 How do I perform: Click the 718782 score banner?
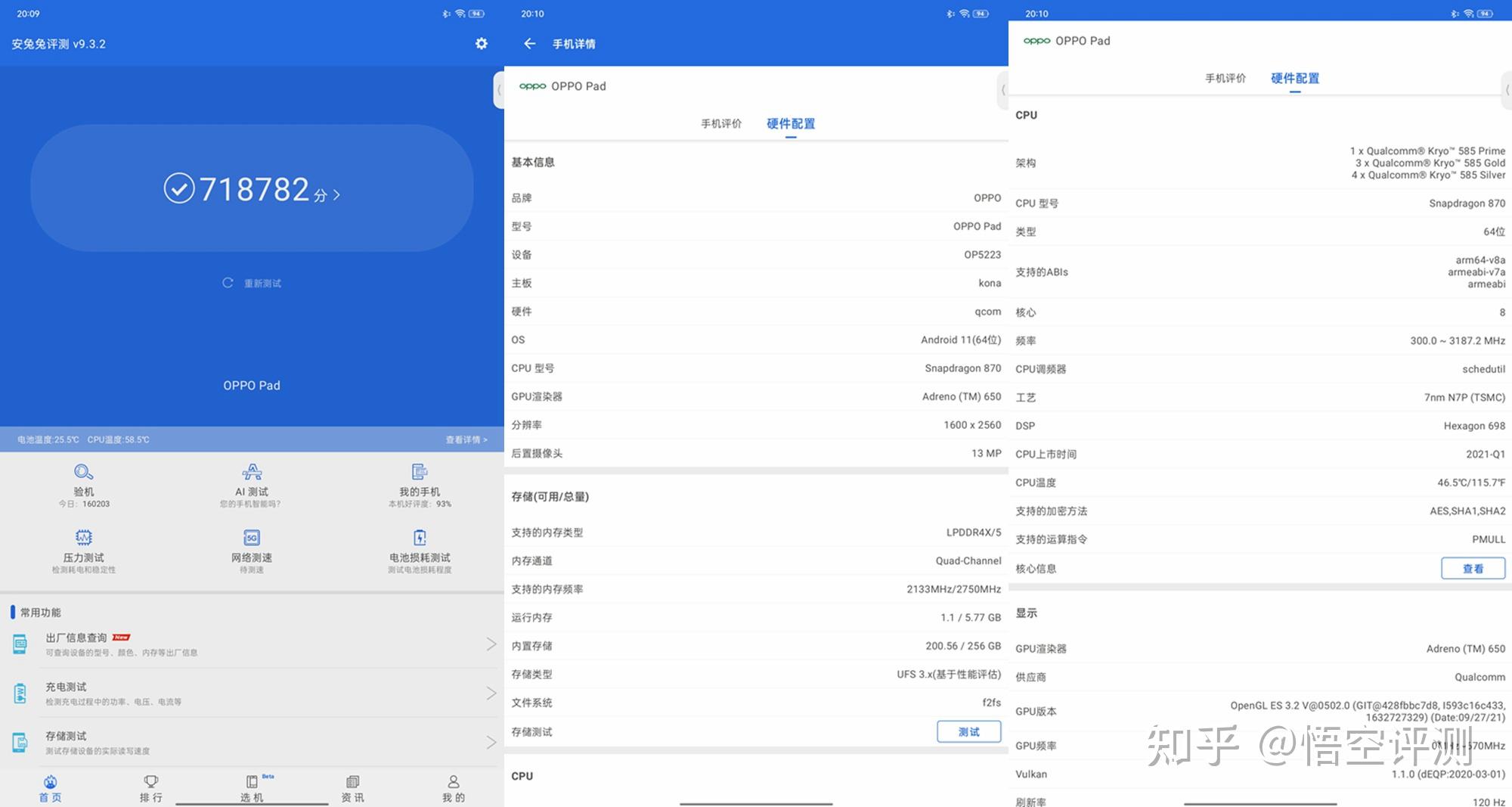252,188
